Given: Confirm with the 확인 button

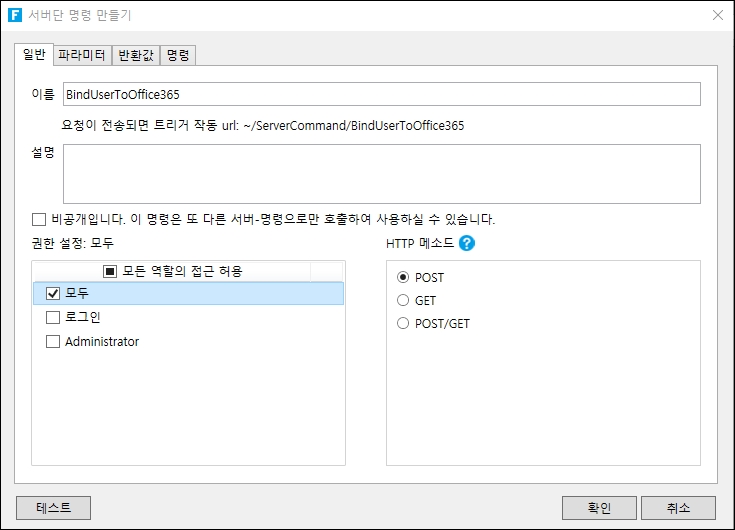Looking at the screenshot, I should 599,507.
